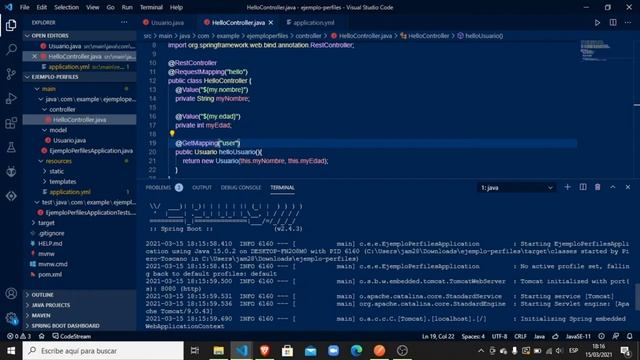Expand the Spring Boot Dashboard section
This screenshot has height=360, width=640.
(x=80, y=326)
